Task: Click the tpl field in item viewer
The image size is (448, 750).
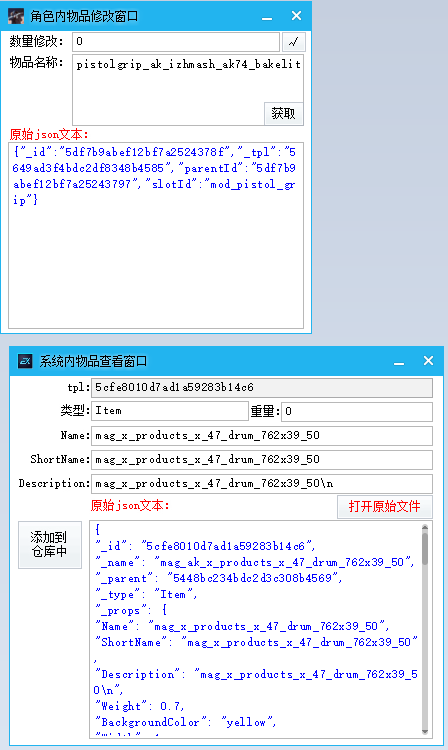Action: pos(262,388)
